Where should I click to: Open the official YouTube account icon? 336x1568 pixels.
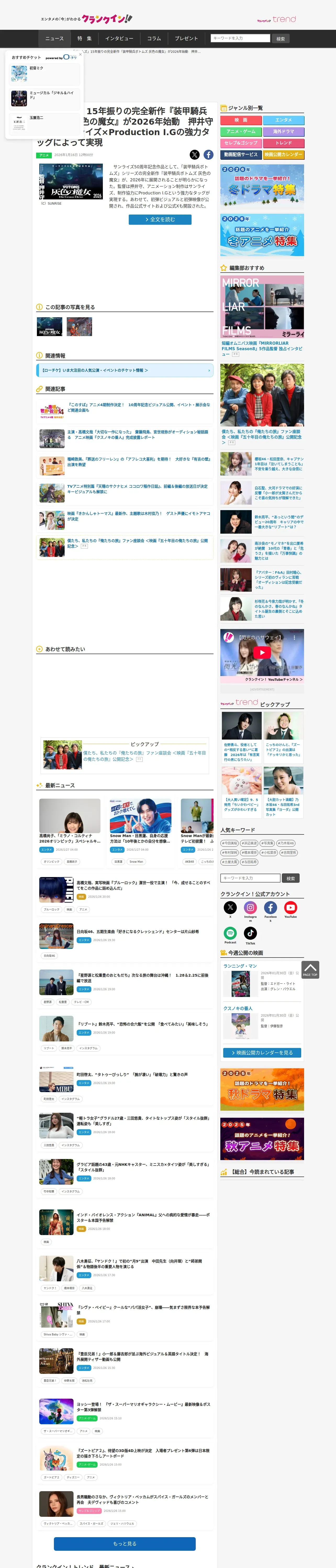coord(291,908)
